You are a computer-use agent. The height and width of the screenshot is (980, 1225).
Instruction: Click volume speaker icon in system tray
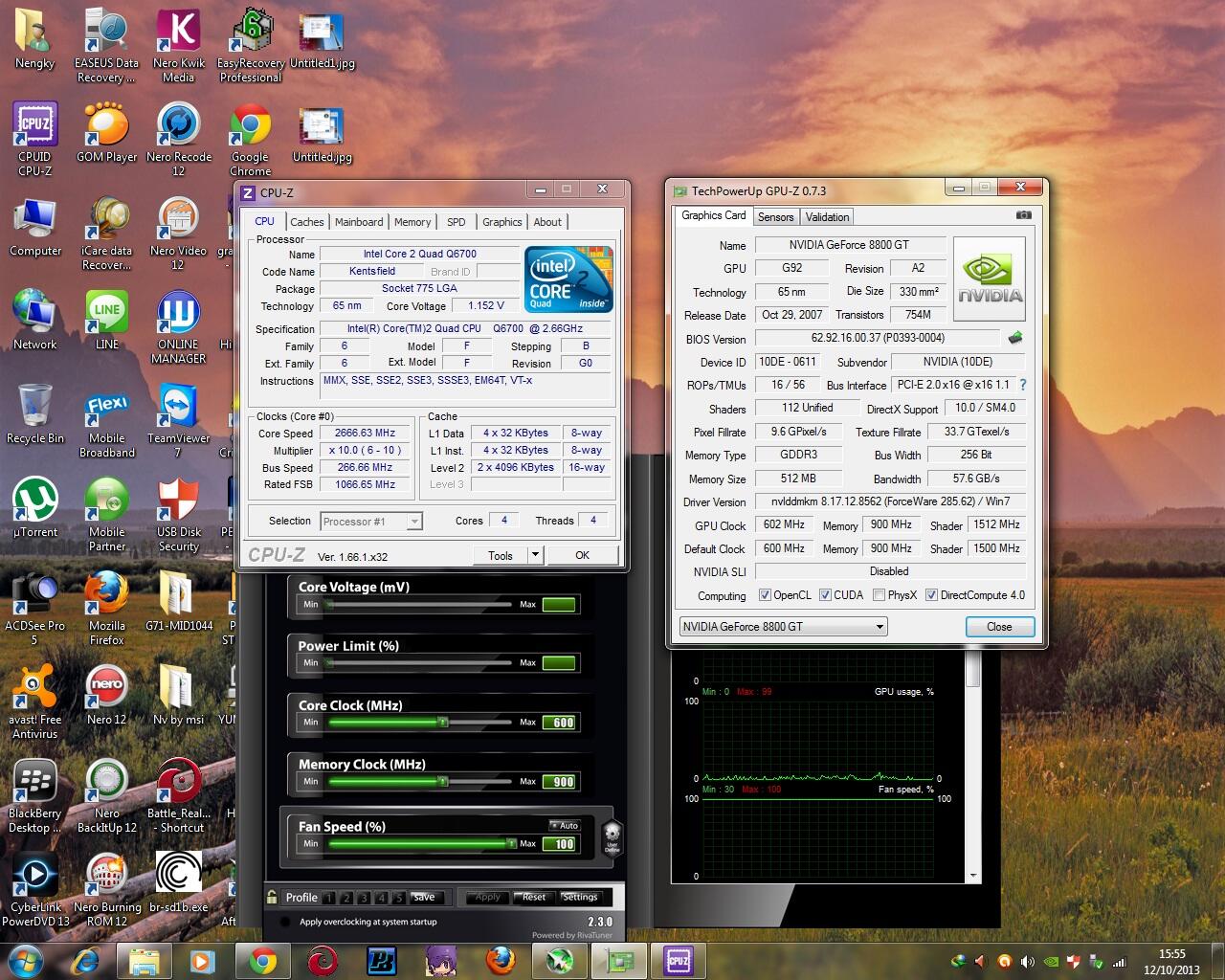click(x=1027, y=962)
